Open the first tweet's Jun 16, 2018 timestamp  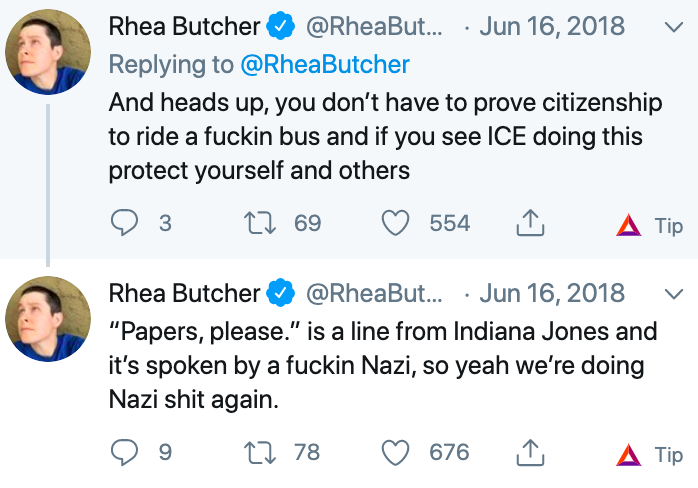pyautogui.click(x=552, y=26)
